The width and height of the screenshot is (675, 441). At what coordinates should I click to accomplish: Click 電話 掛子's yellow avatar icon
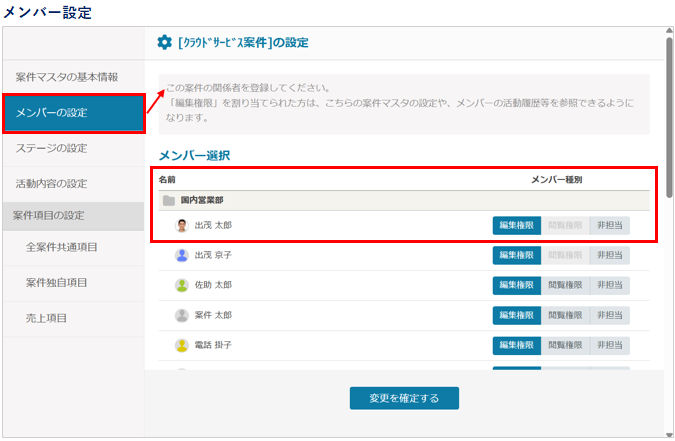(182, 345)
